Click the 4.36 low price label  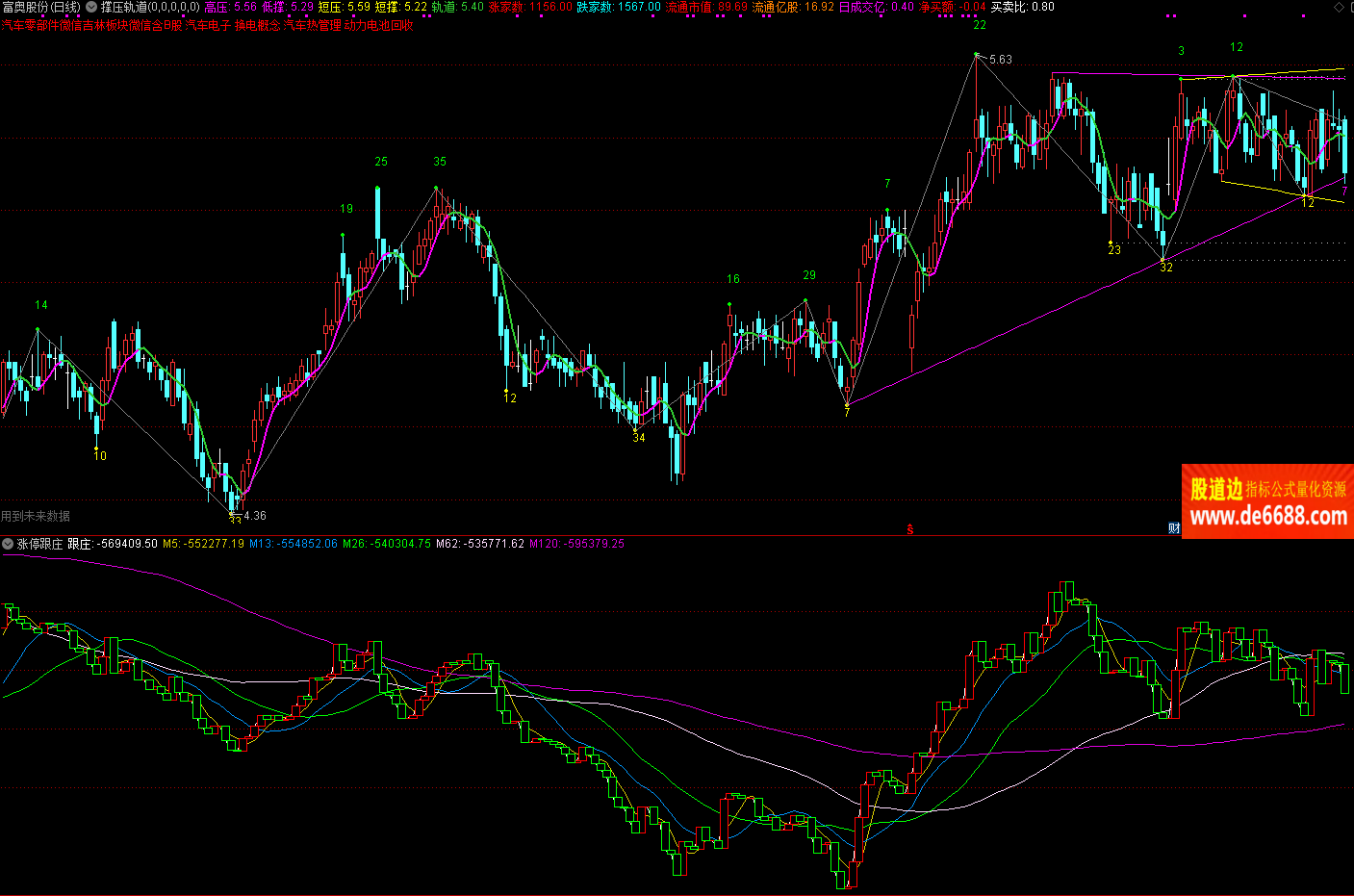pos(255,516)
